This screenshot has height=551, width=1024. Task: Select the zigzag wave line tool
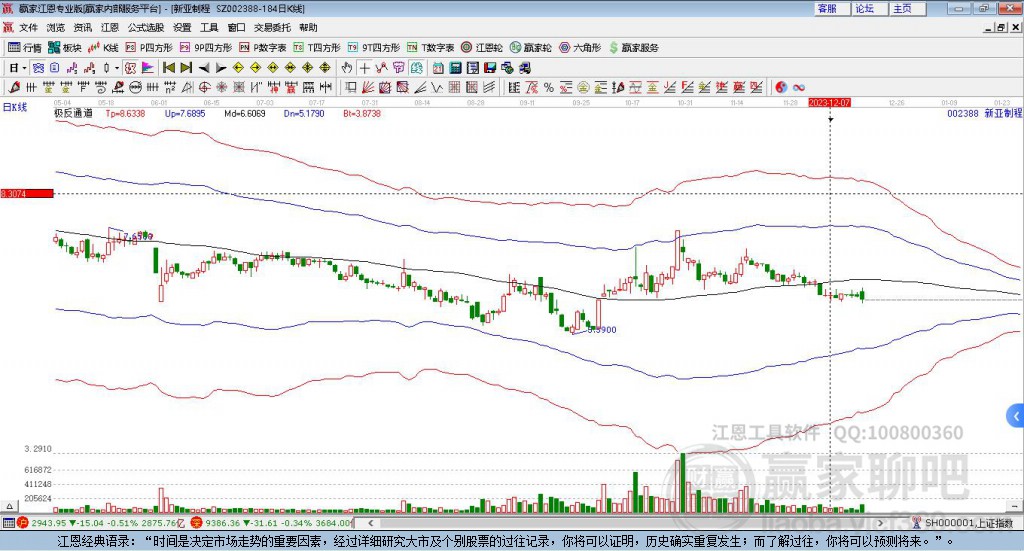point(436,87)
